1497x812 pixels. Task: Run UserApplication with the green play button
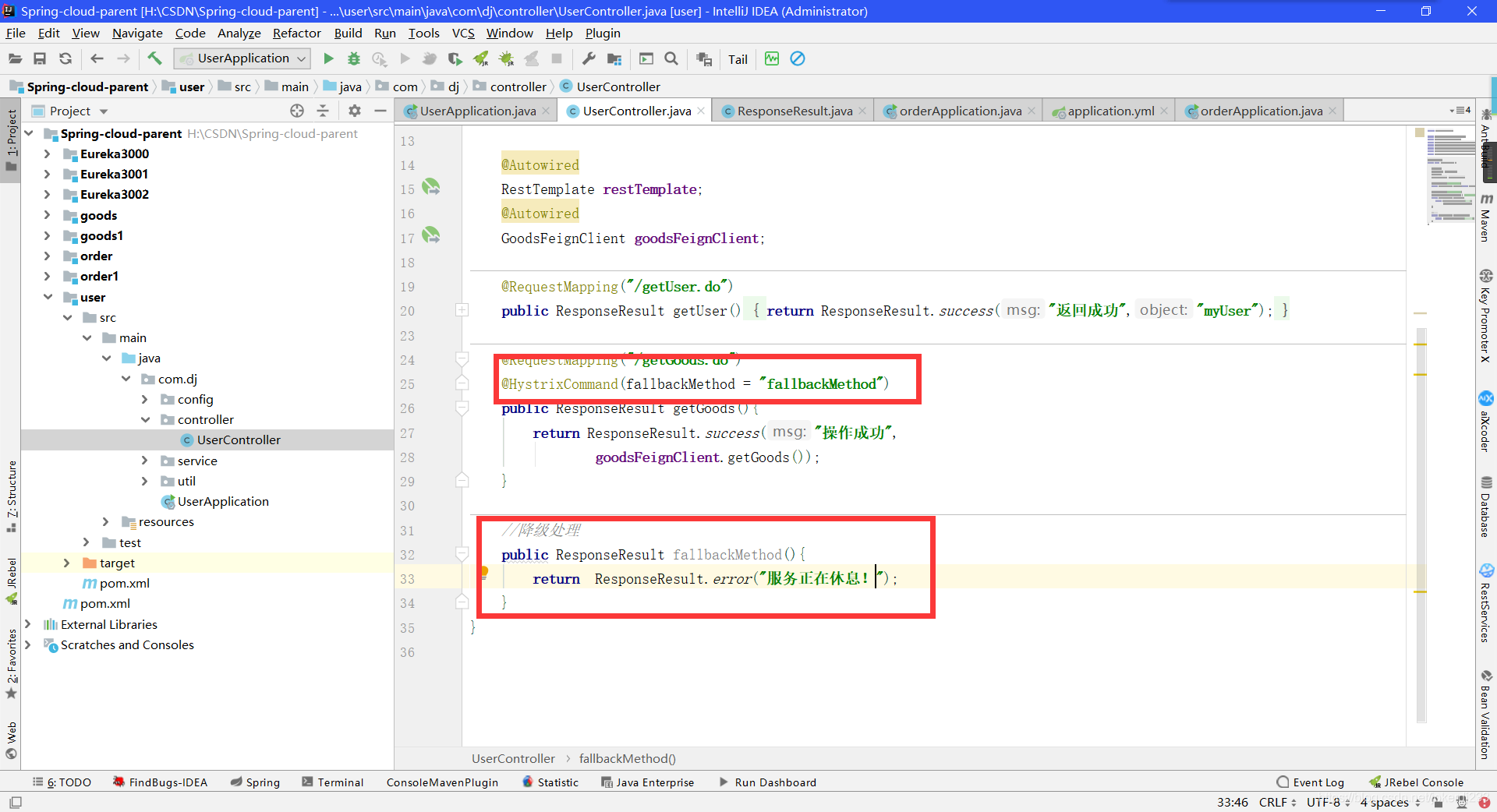[328, 58]
